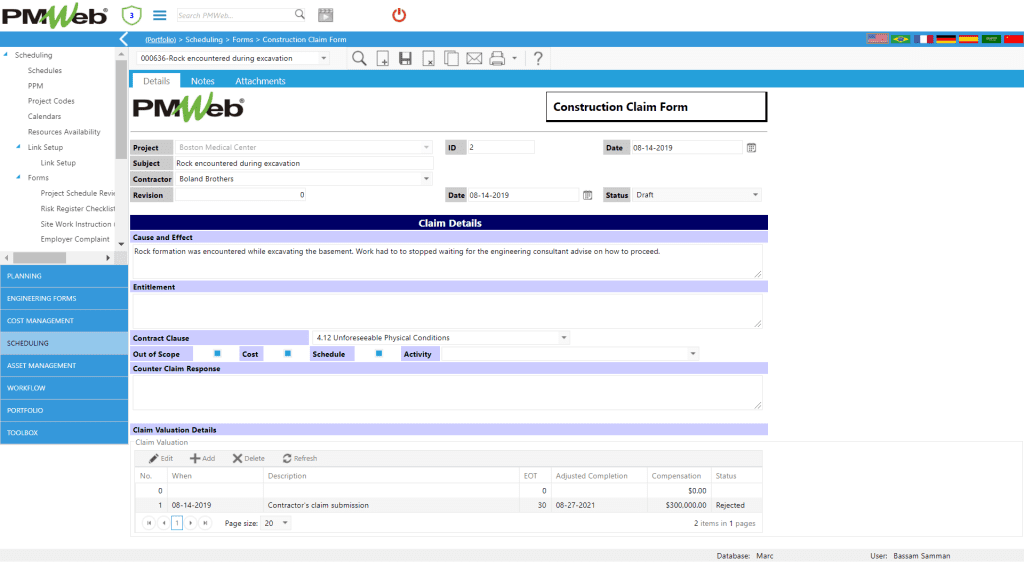Collapse the sidebar with the back chevron
Image resolution: width=1024 pixels, height=576 pixels.
pyautogui.click(x=123, y=39)
